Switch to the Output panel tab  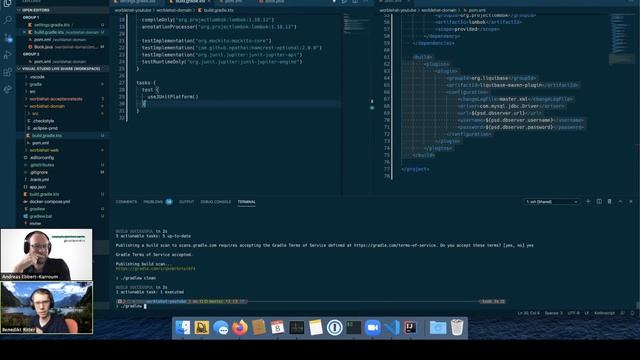coord(186,202)
